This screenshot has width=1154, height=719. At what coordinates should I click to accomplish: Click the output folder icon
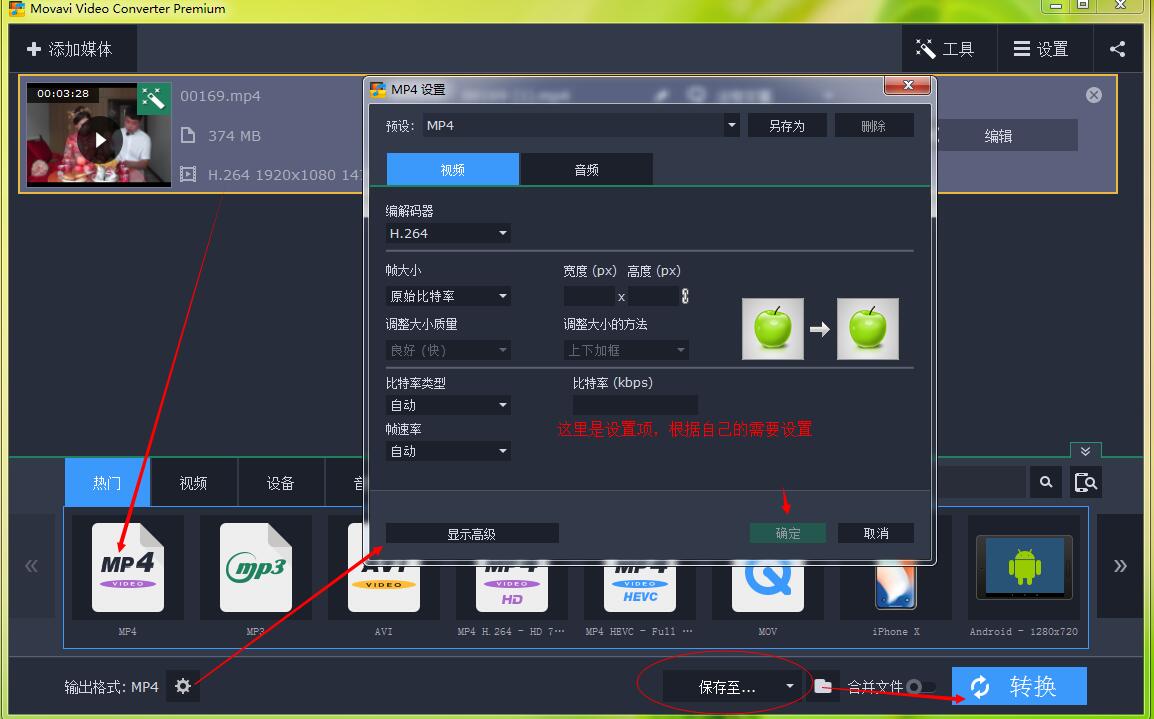click(823, 687)
